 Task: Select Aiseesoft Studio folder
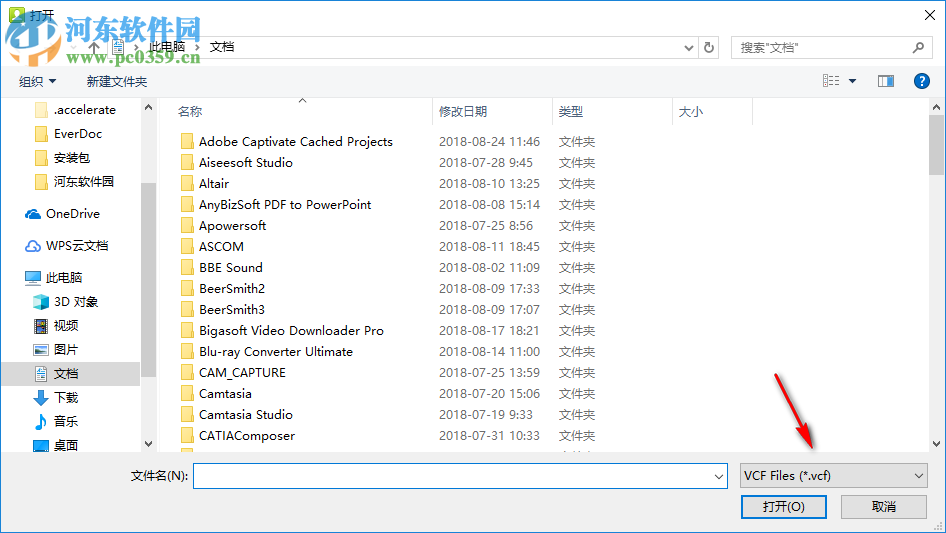tap(246, 163)
